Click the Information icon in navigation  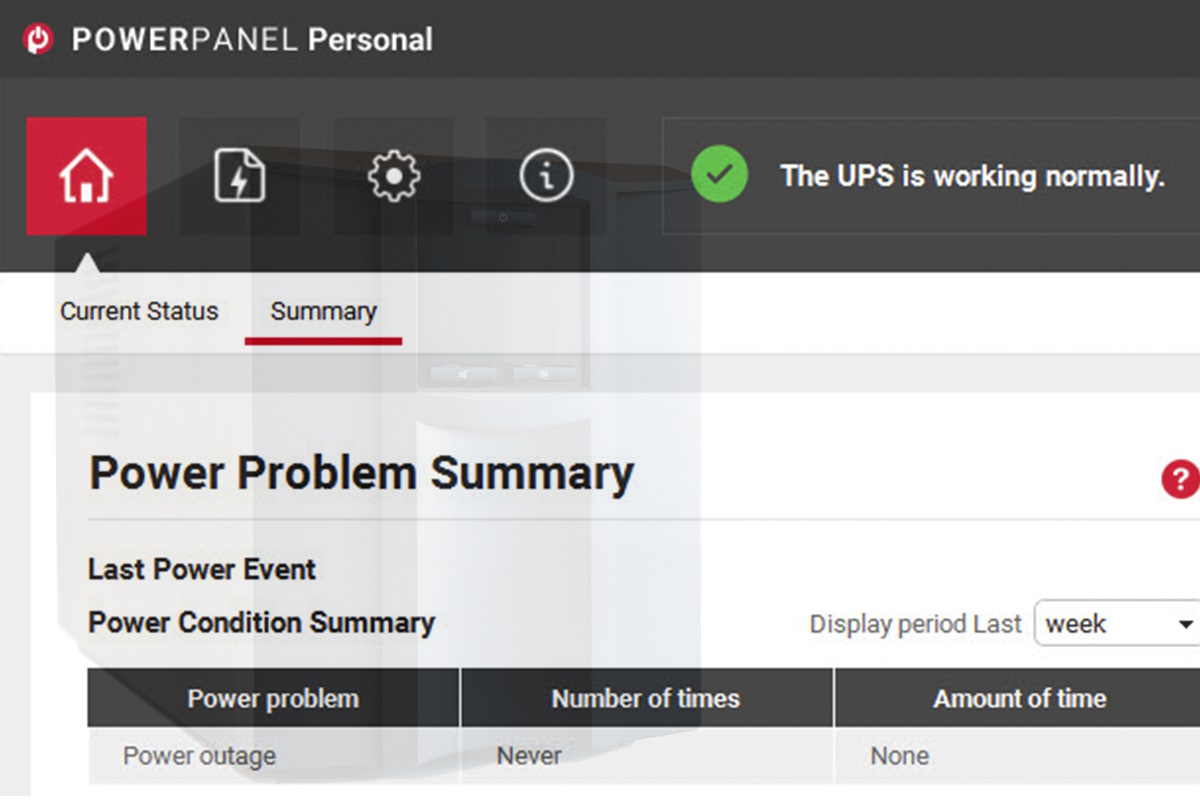click(546, 176)
